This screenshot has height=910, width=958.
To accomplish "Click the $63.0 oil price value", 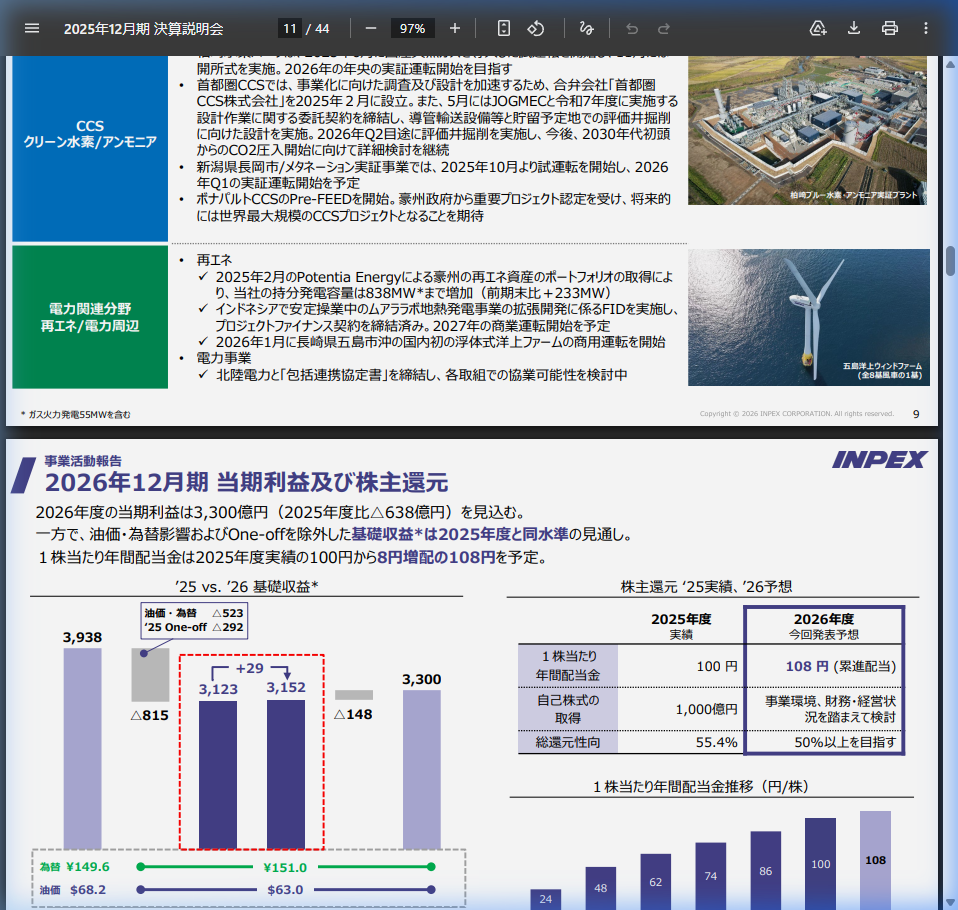I will (x=285, y=890).
